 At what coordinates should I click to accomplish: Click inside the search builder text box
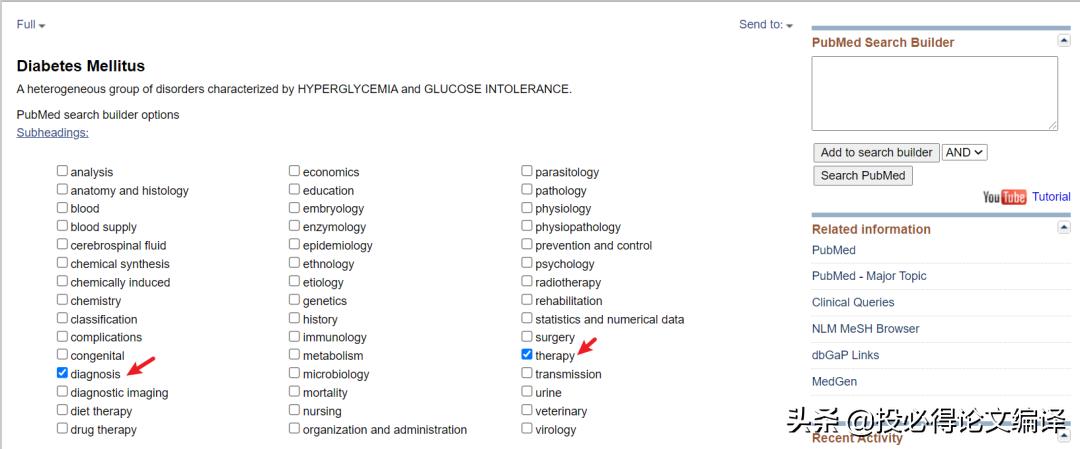(x=934, y=93)
